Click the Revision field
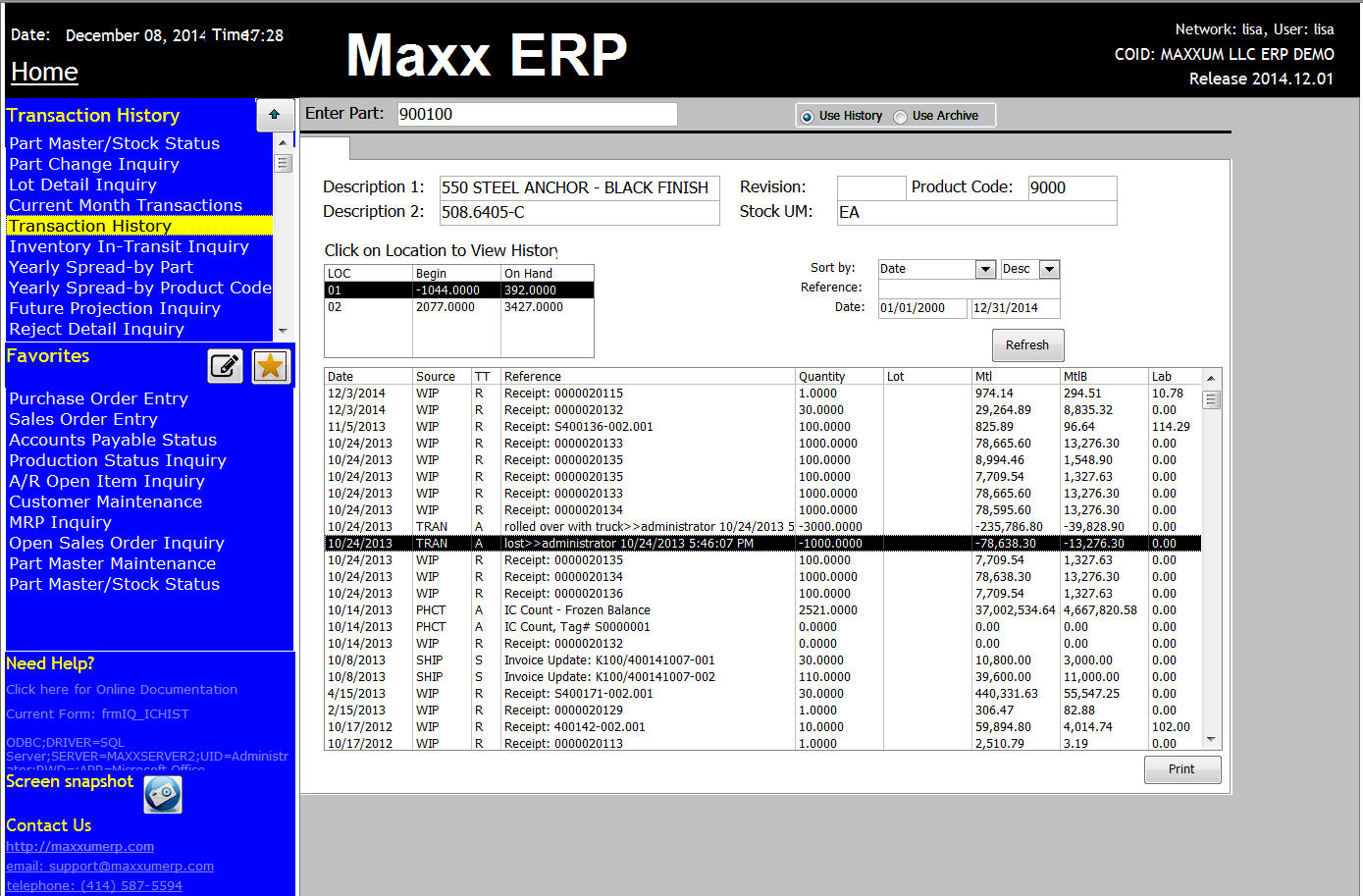Image resolution: width=1363 pixels, height=896 pixels. pyautogui.click(x=871, y=187)
